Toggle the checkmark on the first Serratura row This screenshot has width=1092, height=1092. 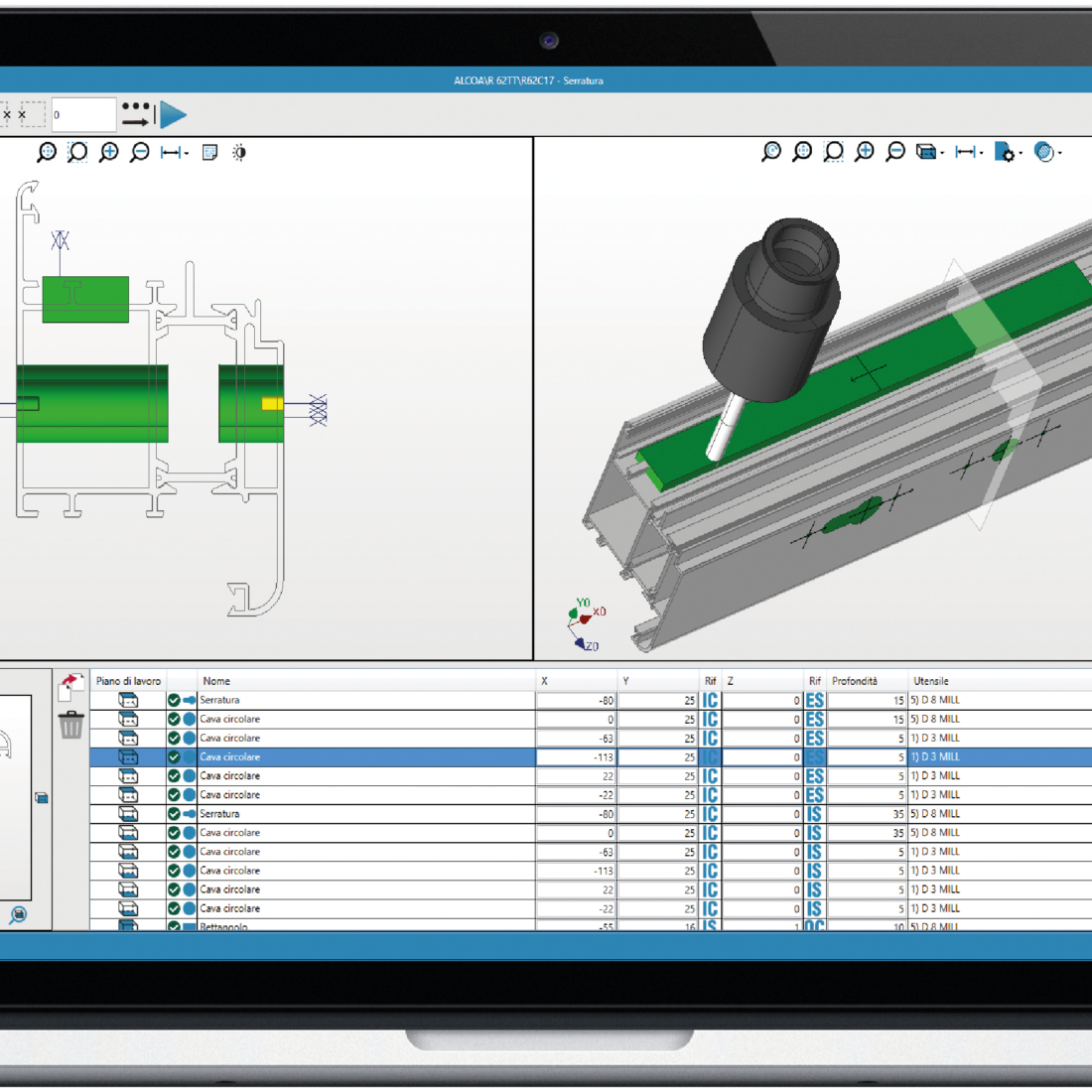click(173, 700)
